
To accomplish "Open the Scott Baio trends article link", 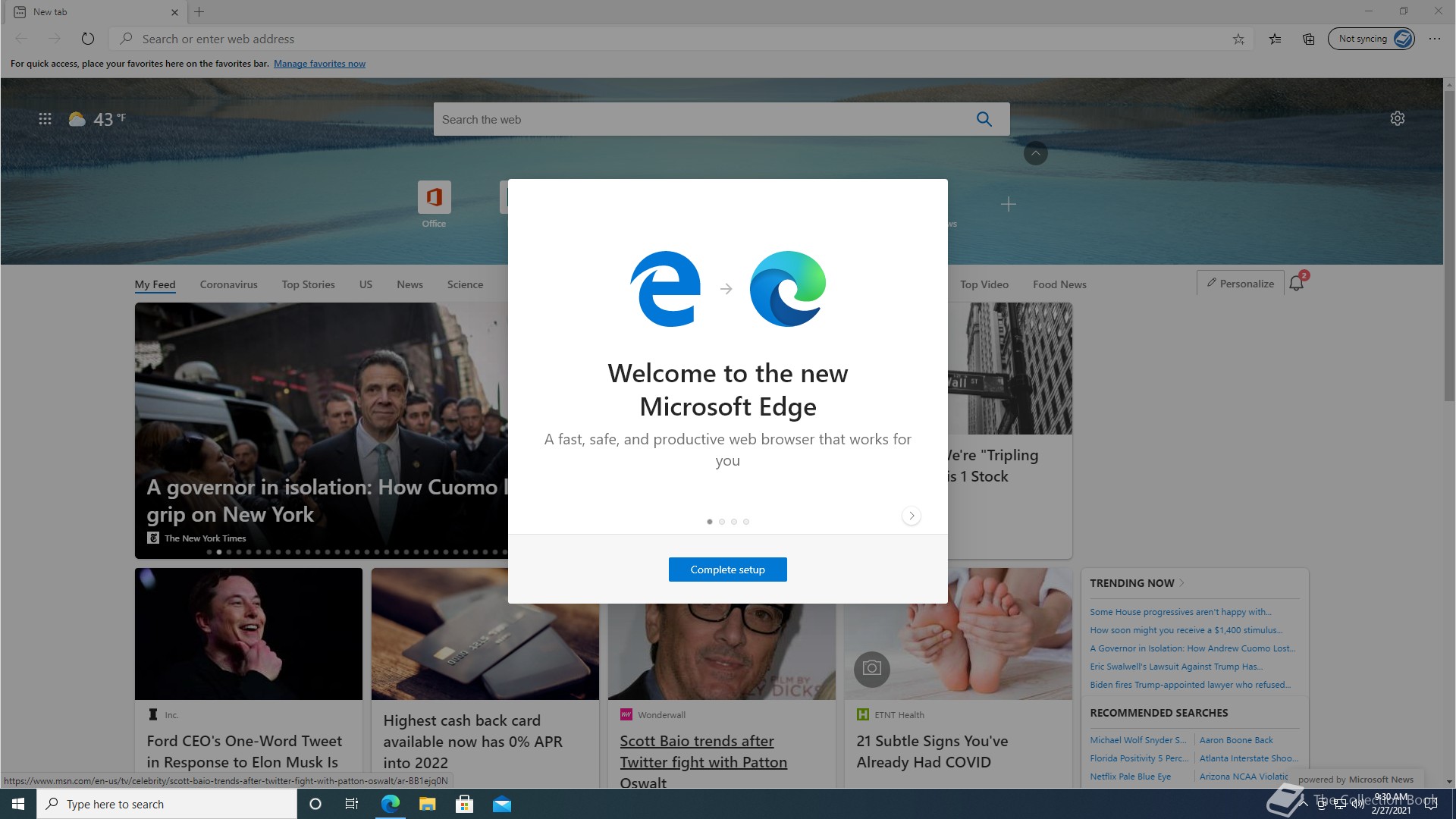I will pos(704,761).
